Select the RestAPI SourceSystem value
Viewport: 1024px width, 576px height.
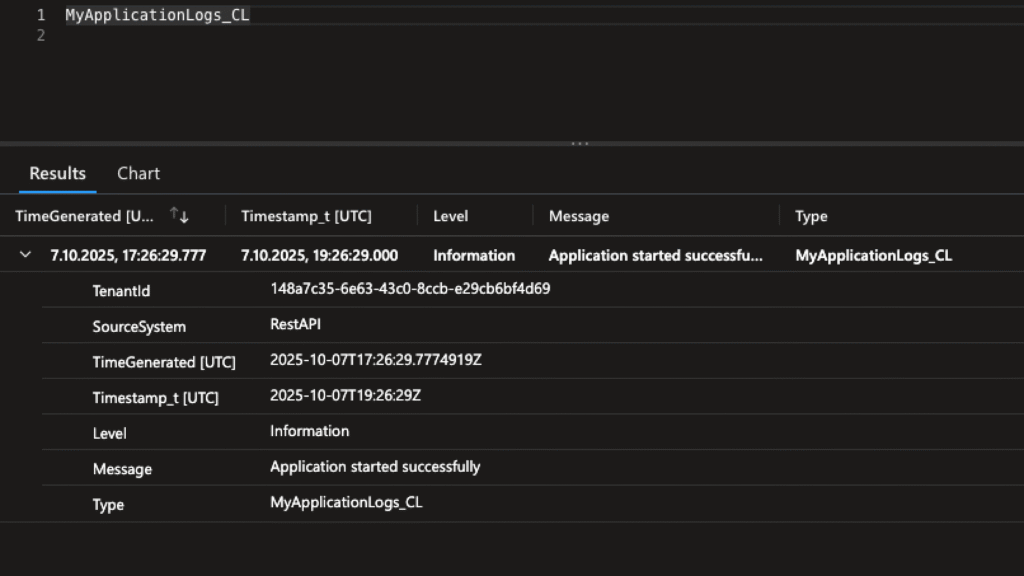tap(295, 324)
